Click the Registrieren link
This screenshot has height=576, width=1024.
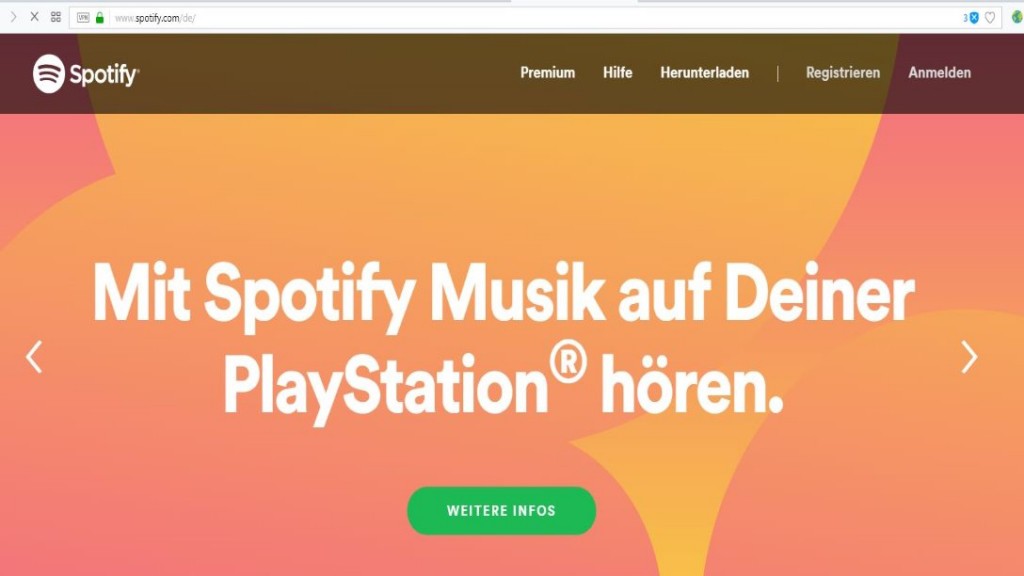[x=842, y=72]
